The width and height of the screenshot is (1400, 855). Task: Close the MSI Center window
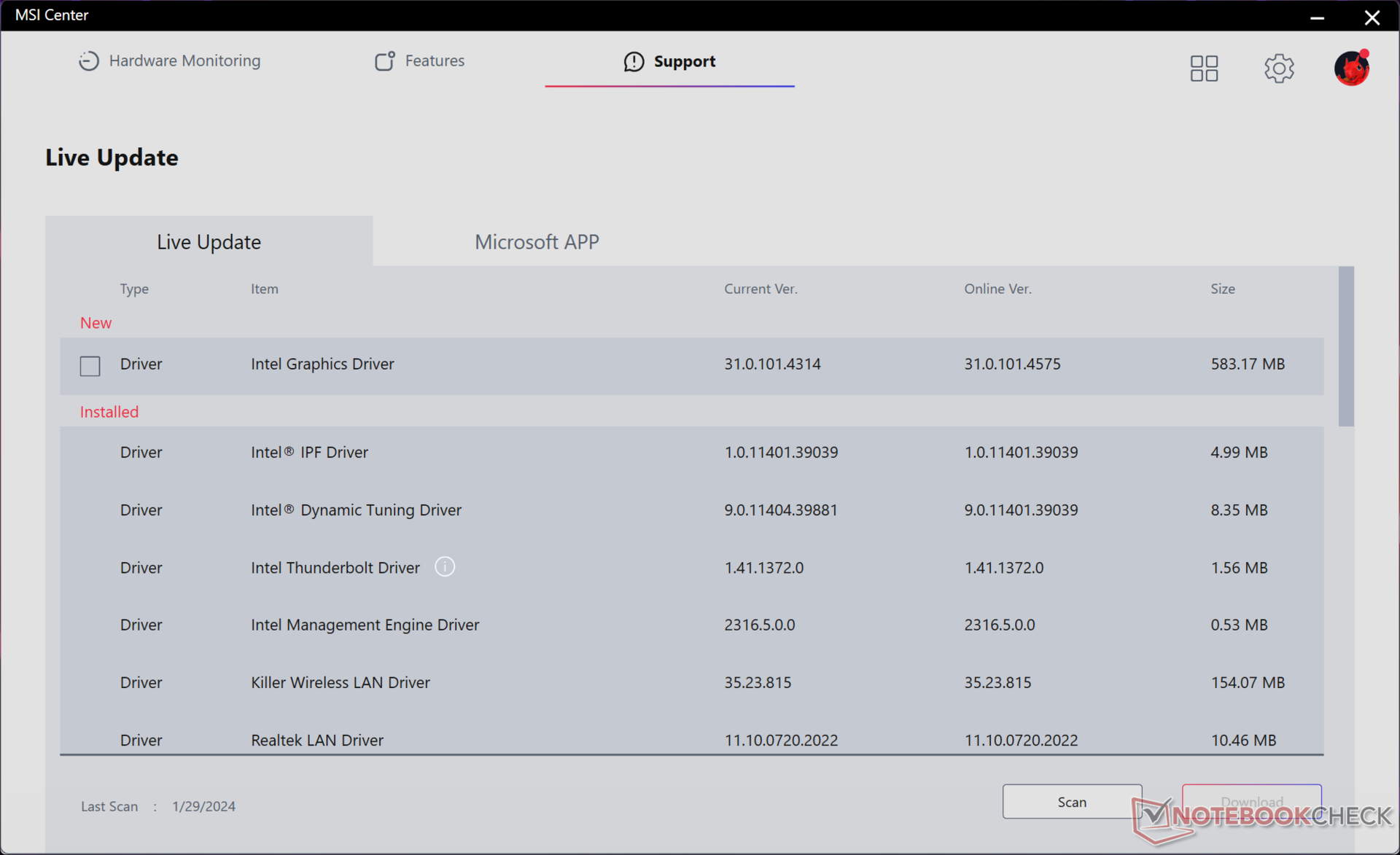(x=1372, y=16)
